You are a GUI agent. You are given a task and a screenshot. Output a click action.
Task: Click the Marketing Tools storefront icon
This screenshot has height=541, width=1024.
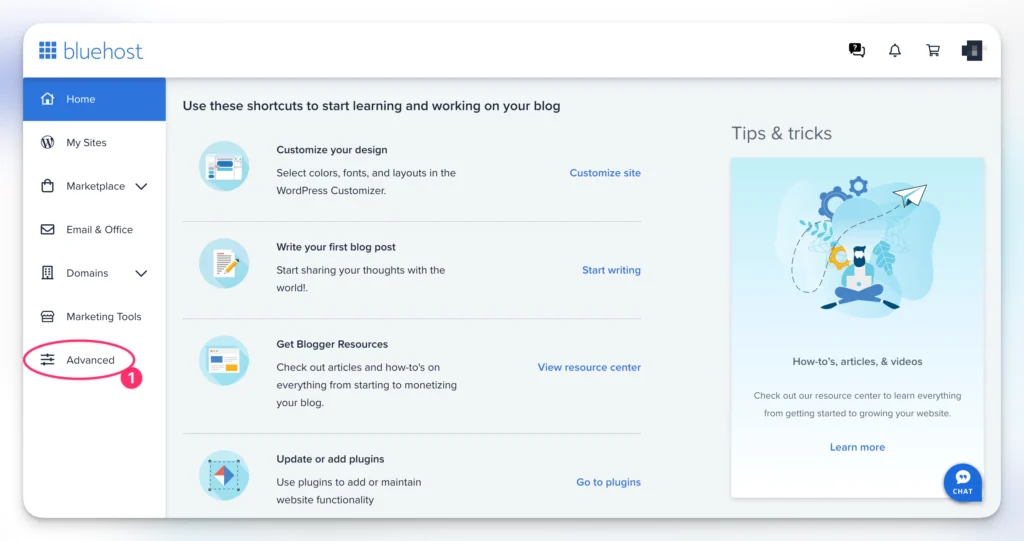pyautogui.click(x=47, y=317)
